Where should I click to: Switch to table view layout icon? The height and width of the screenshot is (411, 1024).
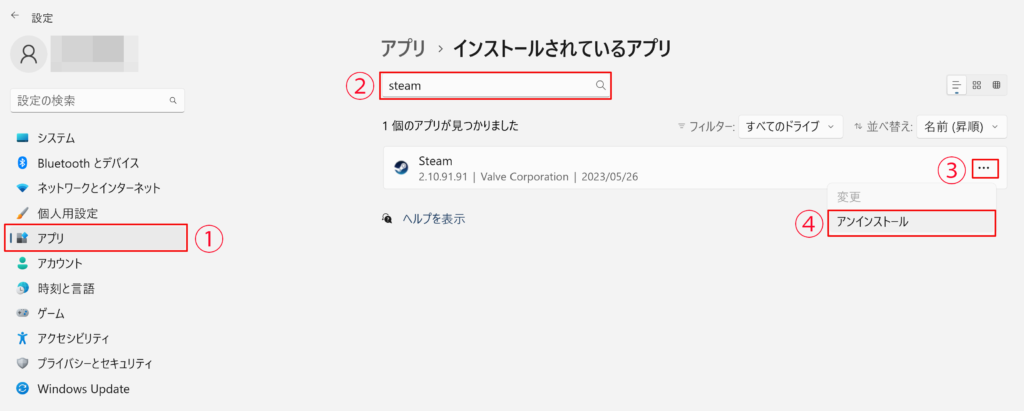click(x=996, y=86)
